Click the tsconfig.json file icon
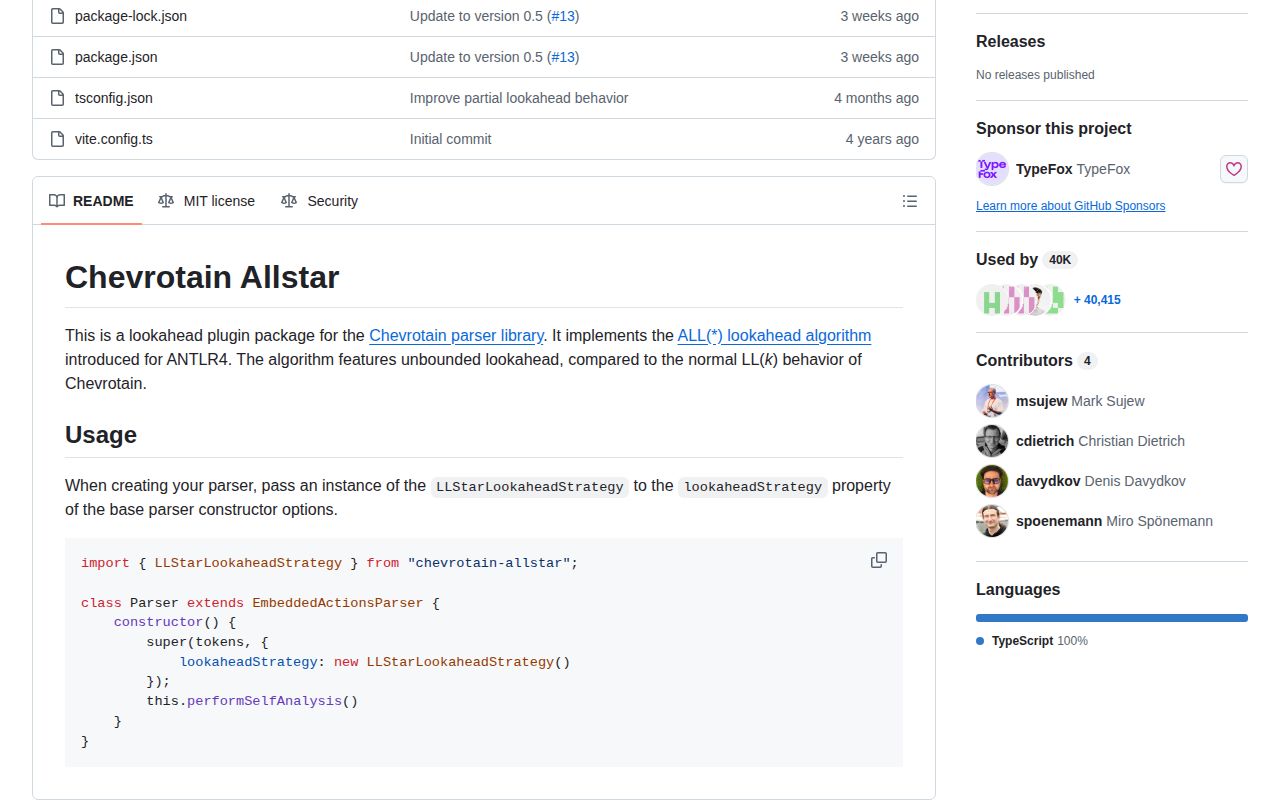 pyautogui.click(x=57, y=98)
